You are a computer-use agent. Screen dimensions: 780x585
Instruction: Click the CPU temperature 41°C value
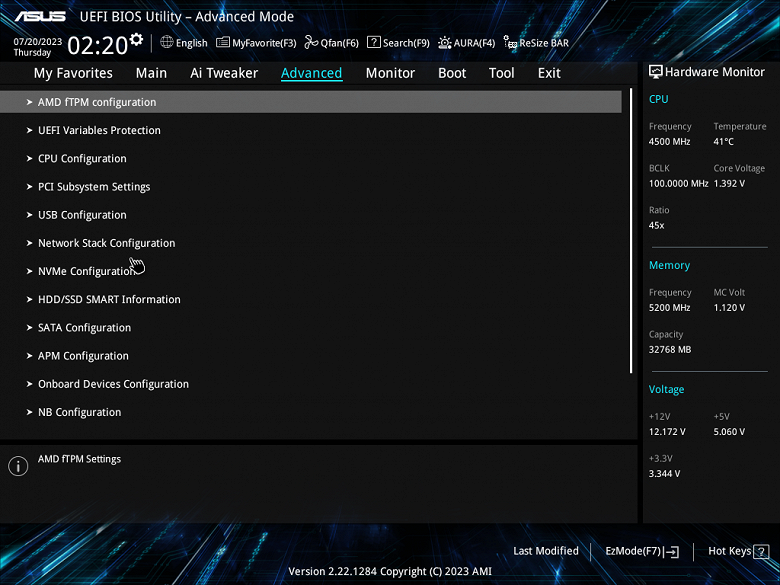[x=723, y=142]
